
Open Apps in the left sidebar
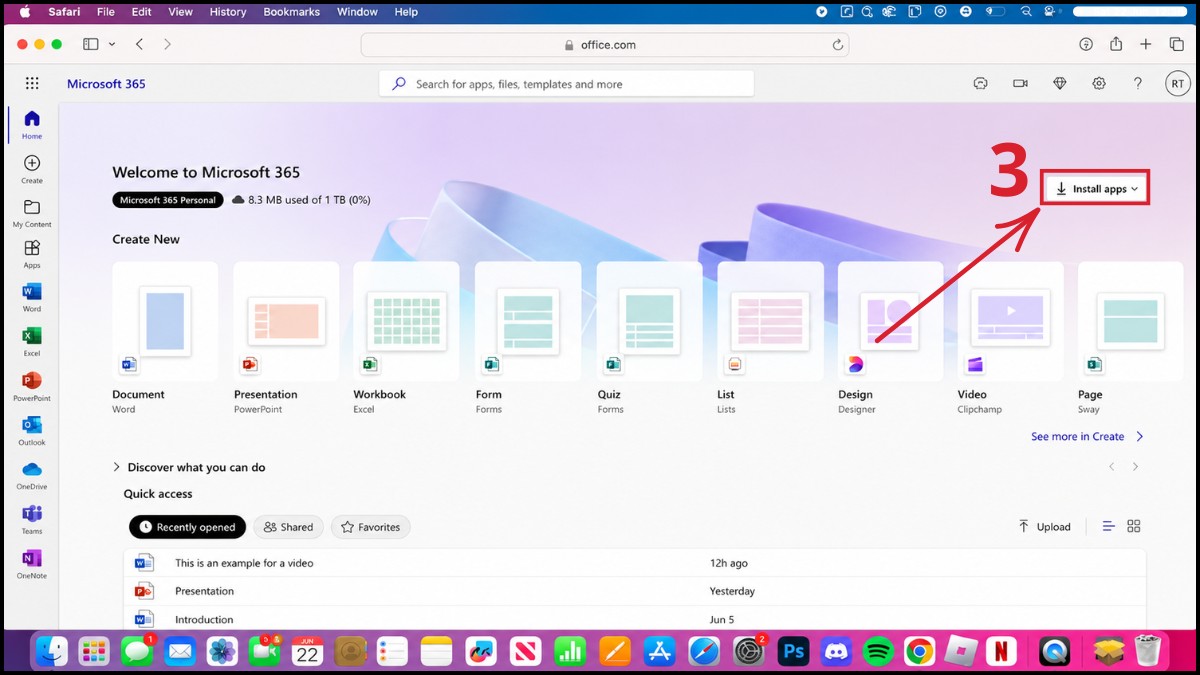[32, 254]
